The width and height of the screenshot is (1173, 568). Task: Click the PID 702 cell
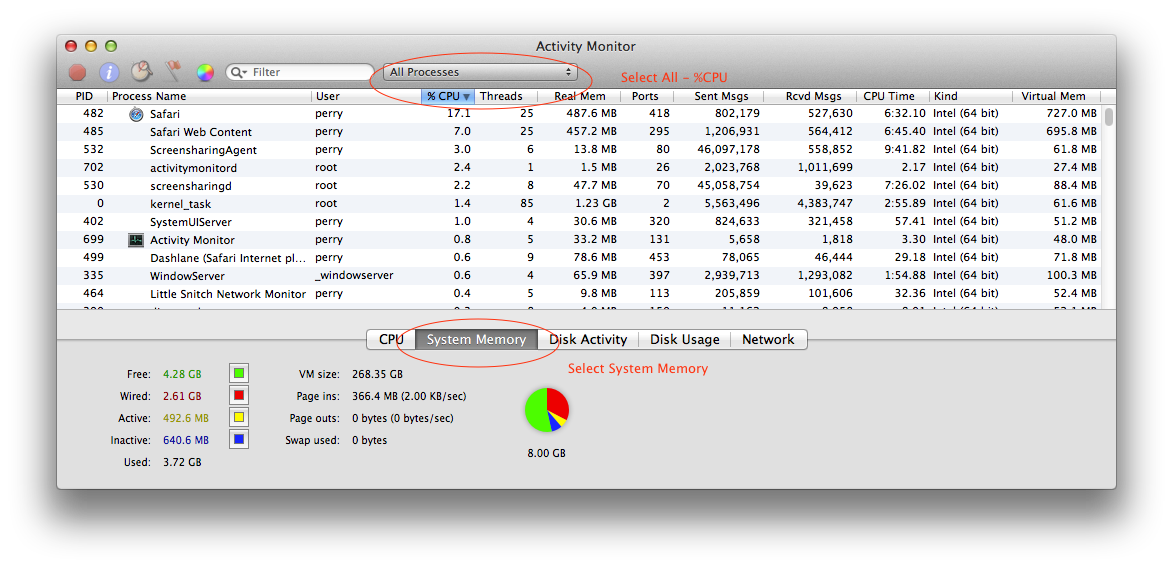(x=94, y=168)
